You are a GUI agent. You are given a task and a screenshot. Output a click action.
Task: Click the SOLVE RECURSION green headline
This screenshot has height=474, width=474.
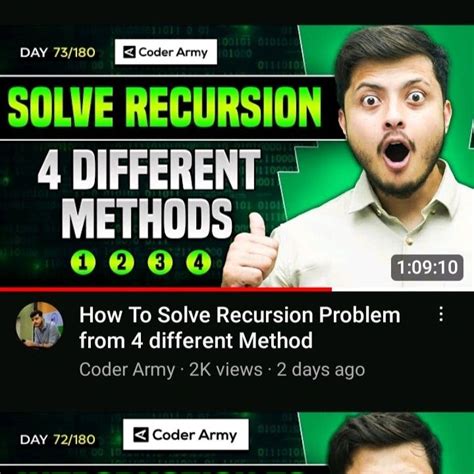point(164,107)
